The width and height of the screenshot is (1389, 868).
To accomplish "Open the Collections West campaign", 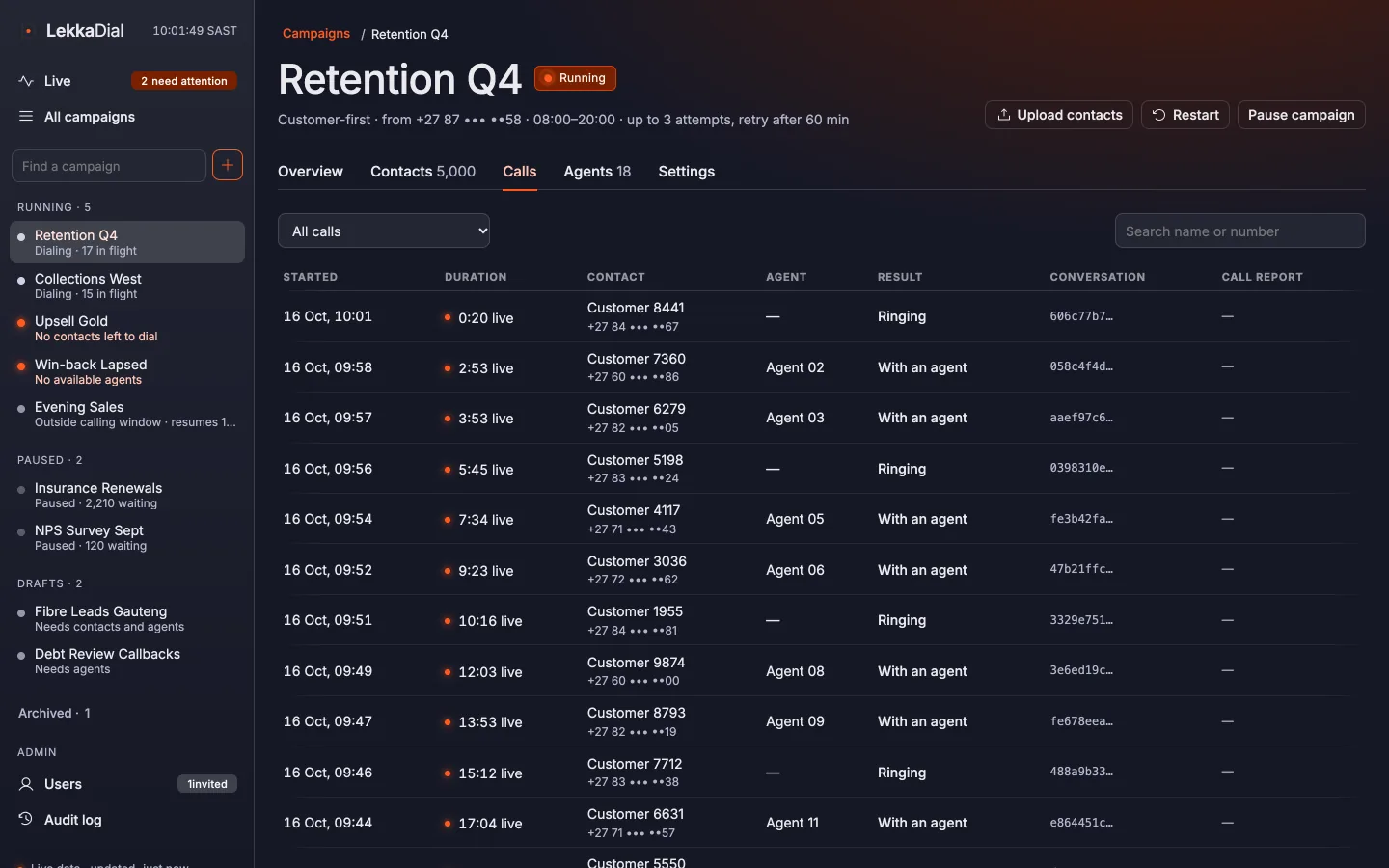I will click(127, 285).
